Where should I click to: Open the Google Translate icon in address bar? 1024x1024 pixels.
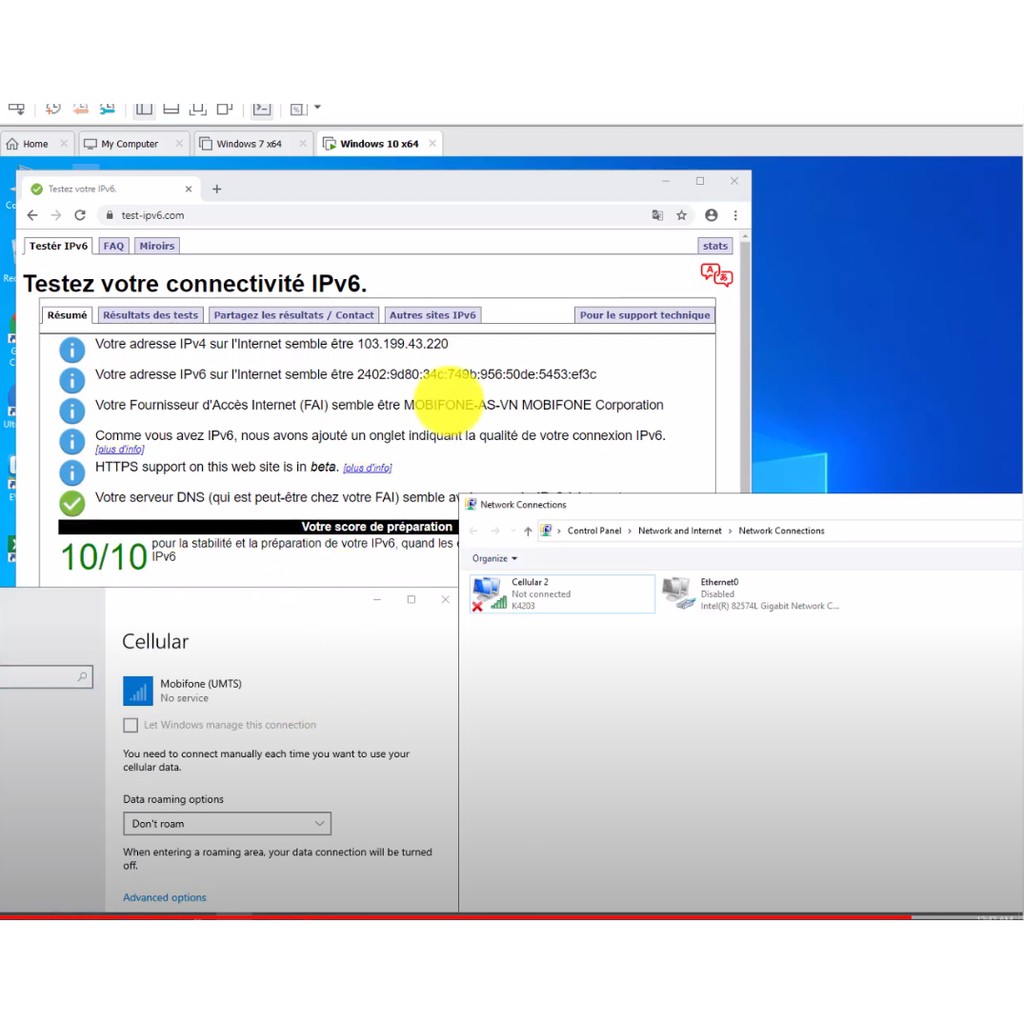(x=657, y=215)
